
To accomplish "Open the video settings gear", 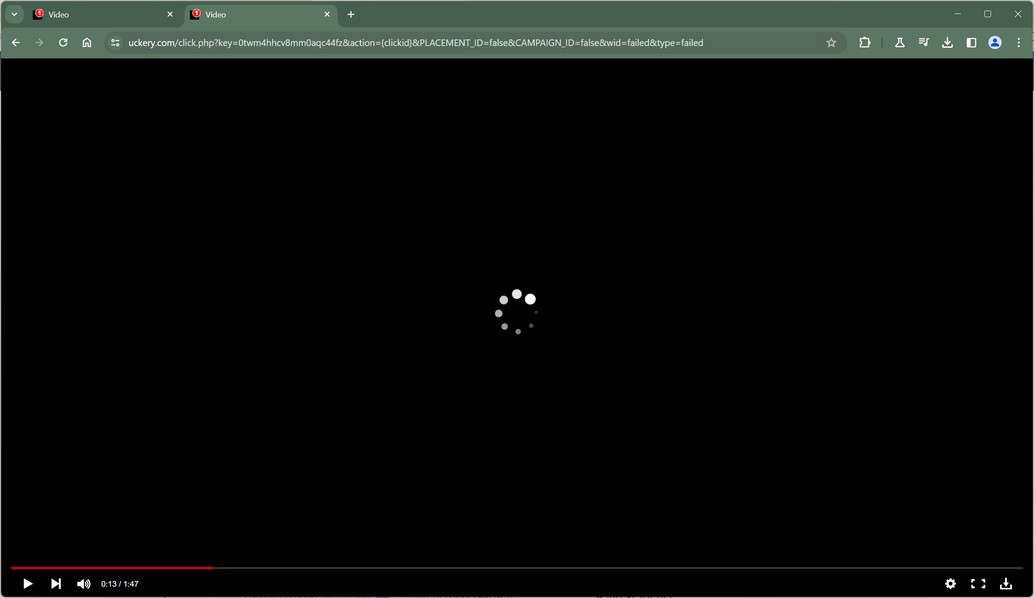I will coord(949,583).
